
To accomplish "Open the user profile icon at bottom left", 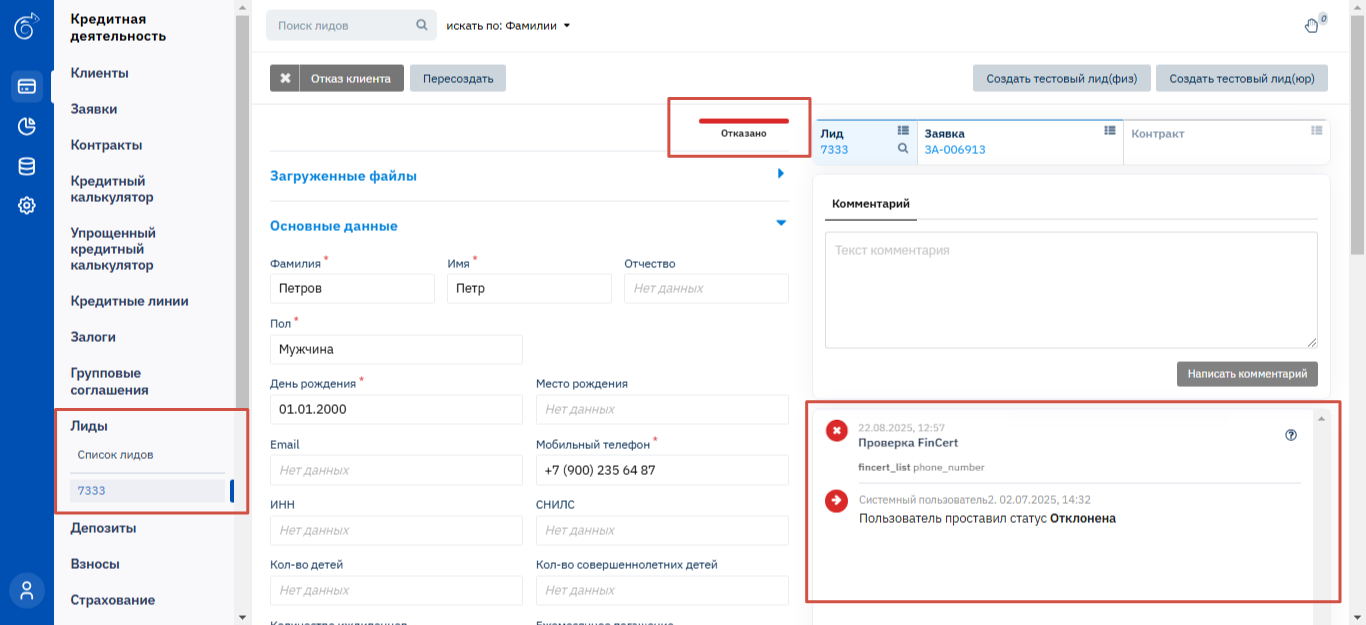I will click(27, 590).
